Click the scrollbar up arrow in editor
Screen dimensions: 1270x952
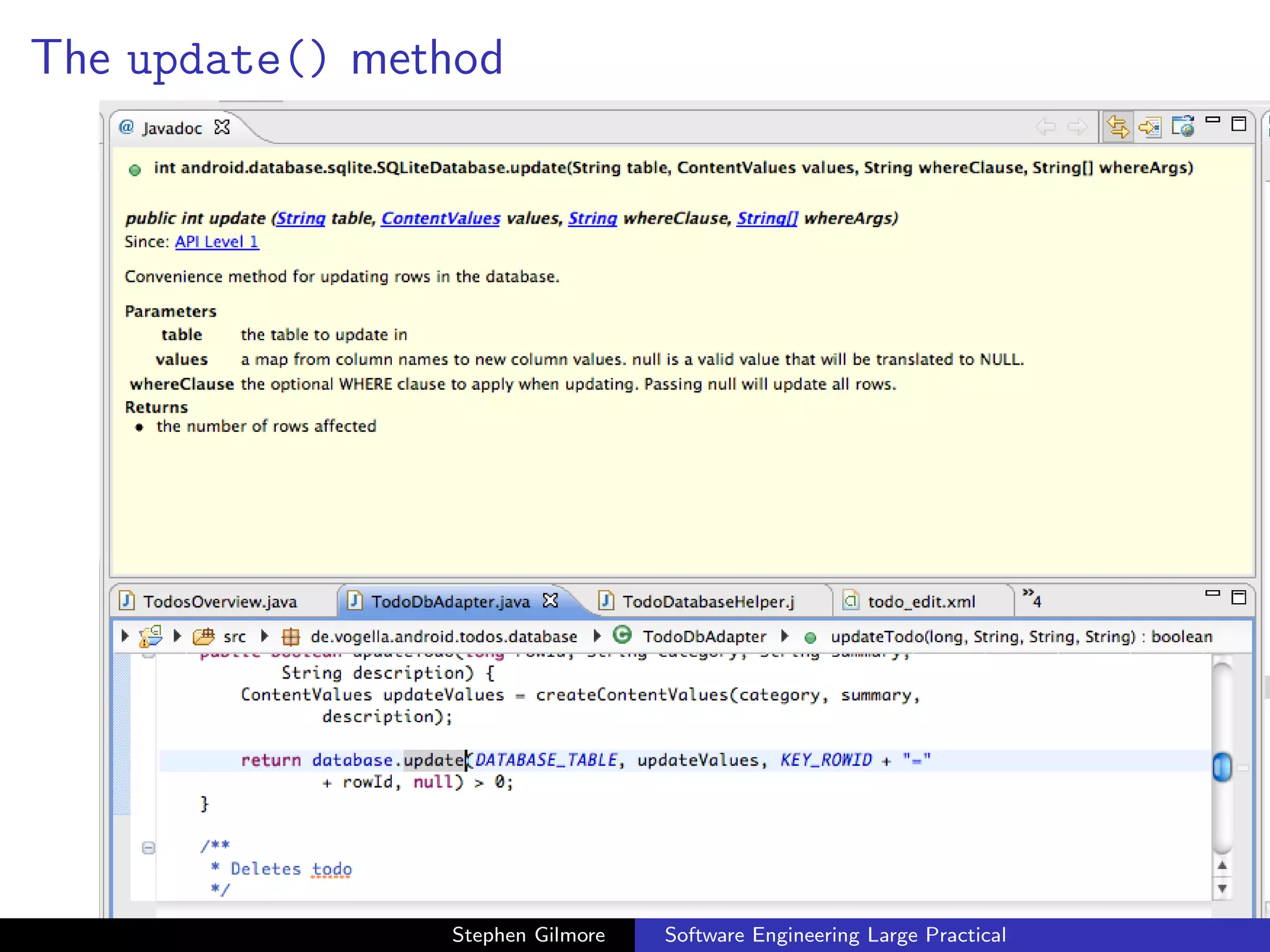[1222, 865]
